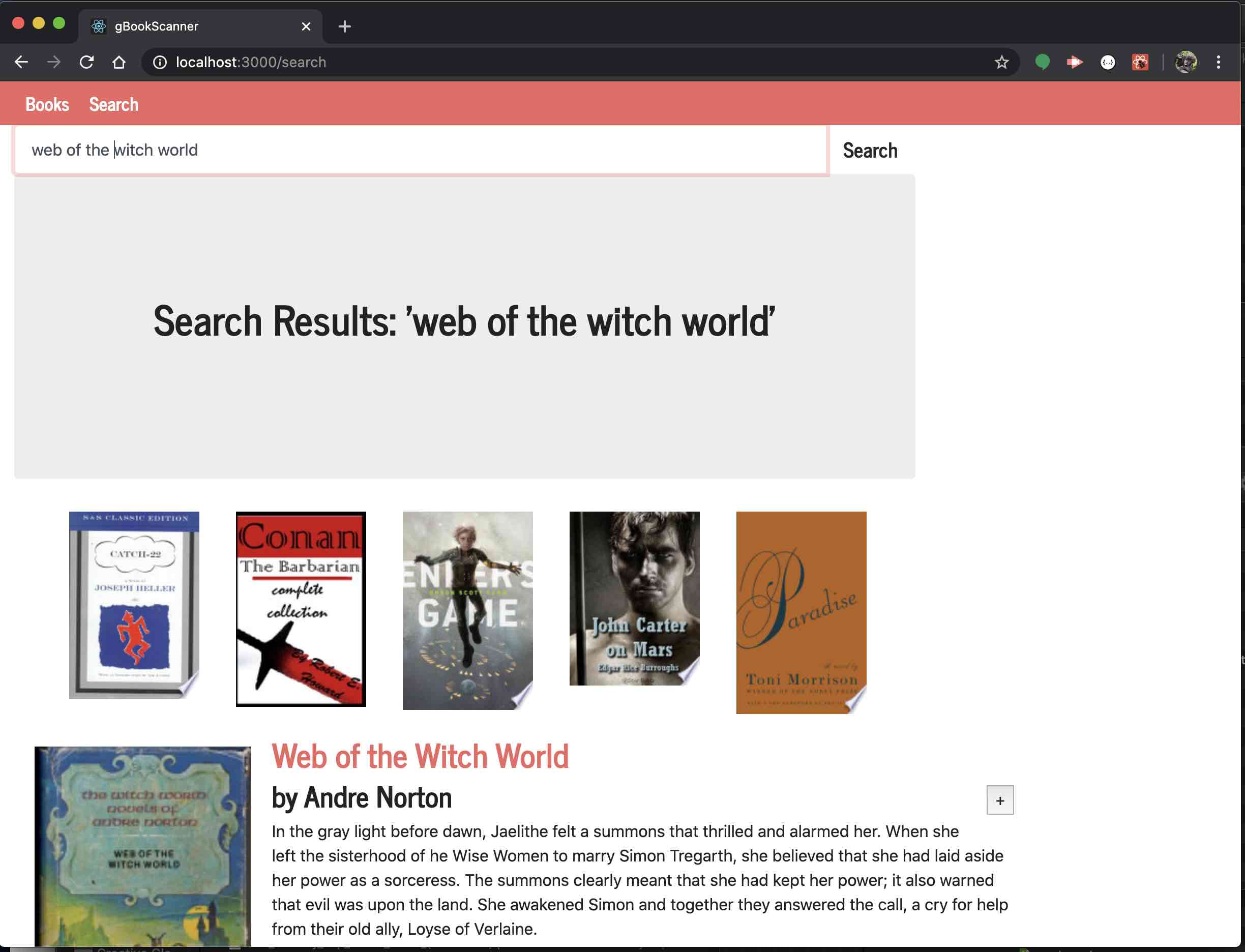Screen dimensions: 1245x952
Task: Open Chrome's three-dot menu
Action: (1219, 63)
